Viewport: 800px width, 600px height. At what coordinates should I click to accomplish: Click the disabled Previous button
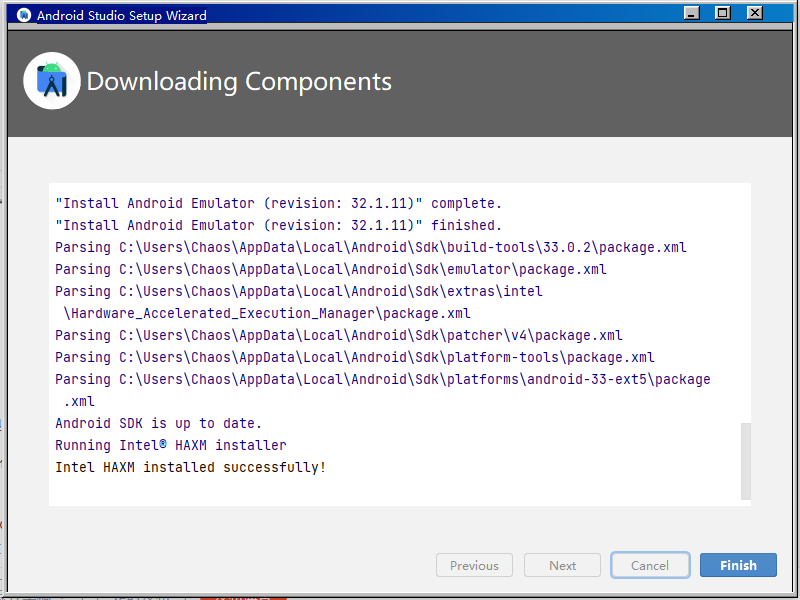point(474,565)
